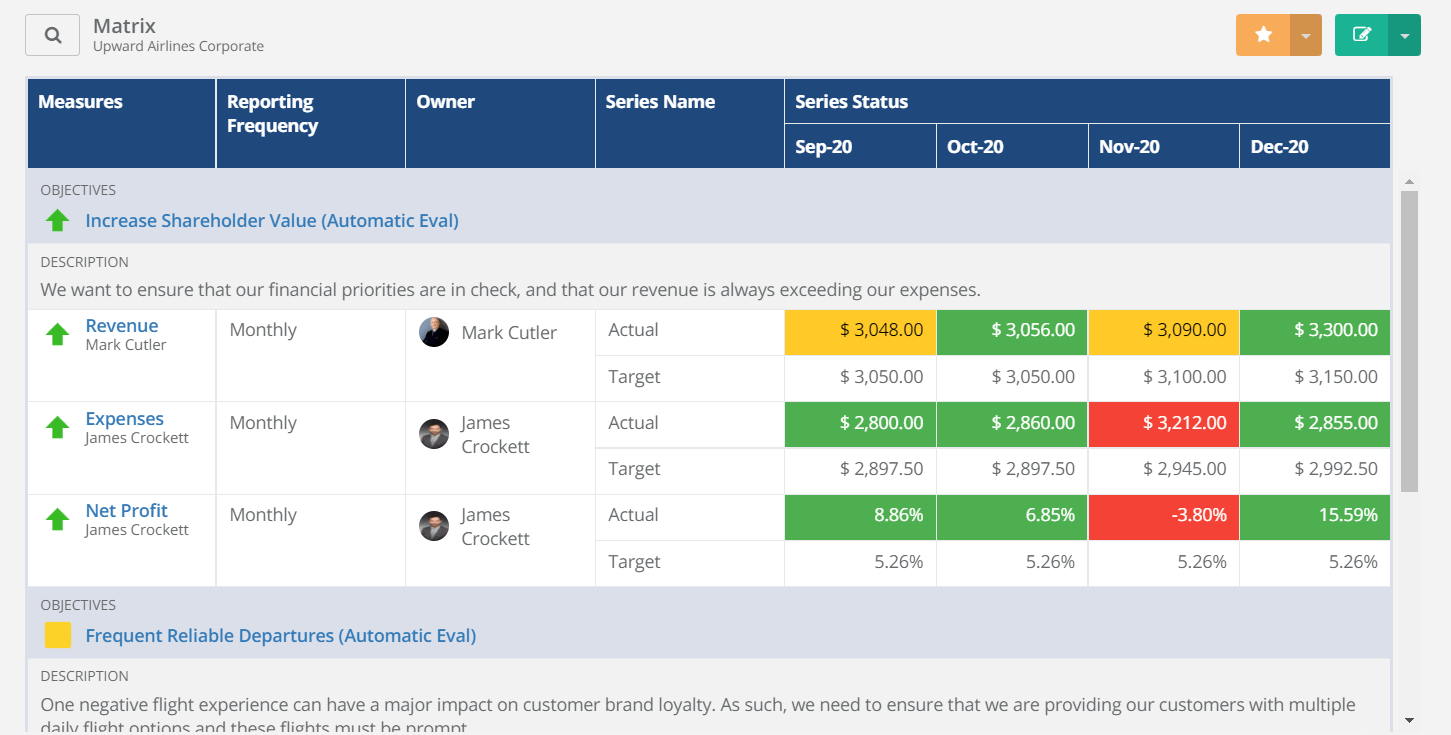Image resolution: width=1451 pixels, height=735 pixels.
Task: Open the Frequent Reliable Departures objective
Action: pyautogui.click(x=280, y=635)
